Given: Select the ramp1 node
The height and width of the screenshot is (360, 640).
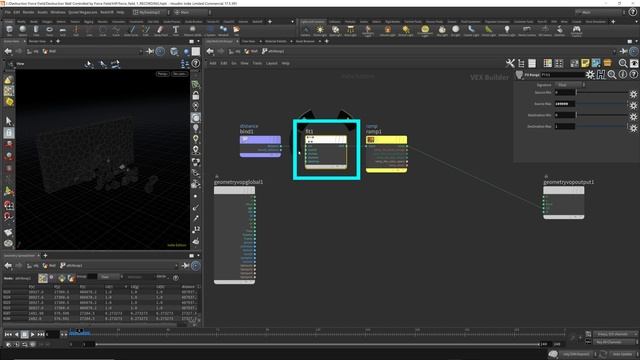Looking at the screenshot, I should [386, 154].
